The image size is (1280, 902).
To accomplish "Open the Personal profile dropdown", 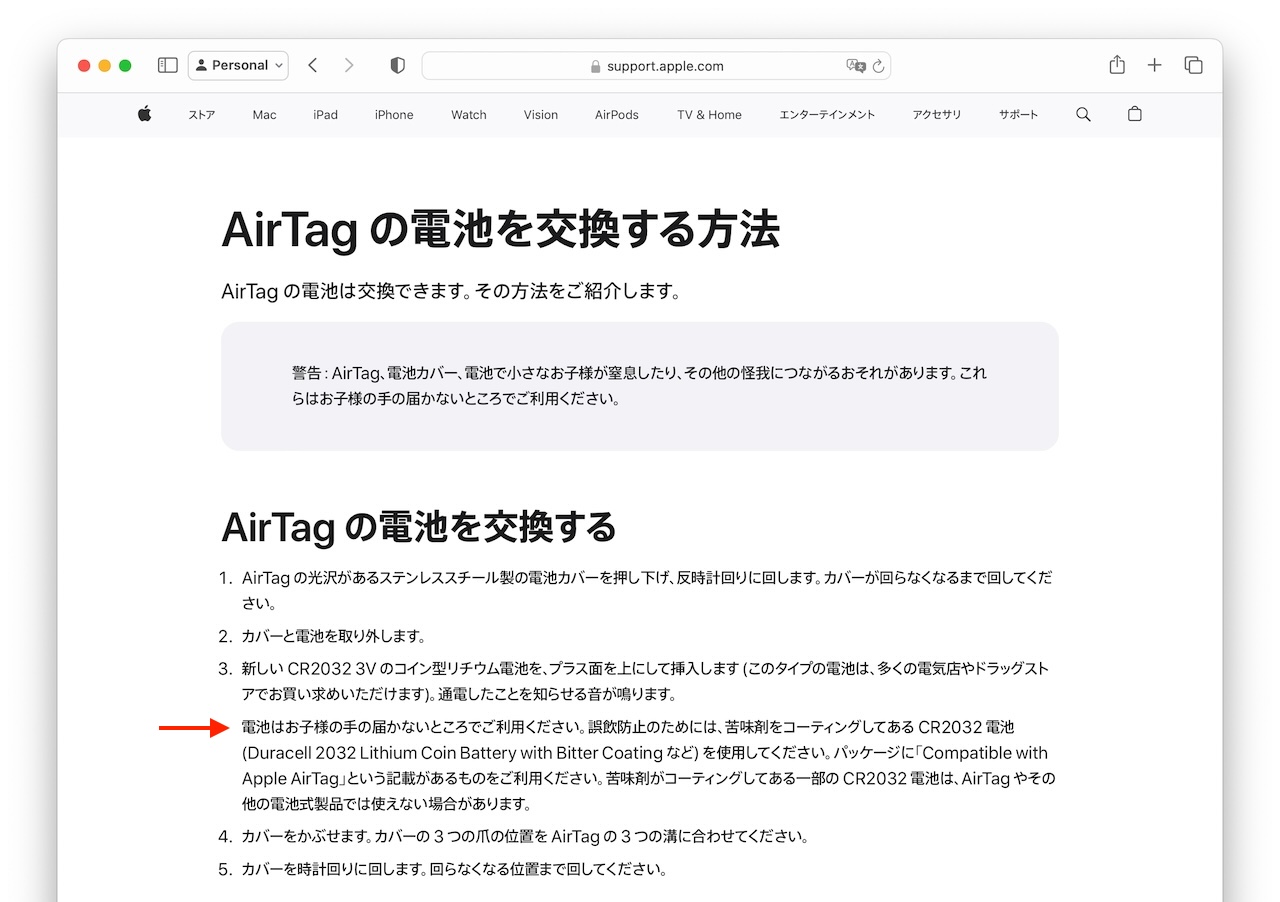I will coord(238,65).
